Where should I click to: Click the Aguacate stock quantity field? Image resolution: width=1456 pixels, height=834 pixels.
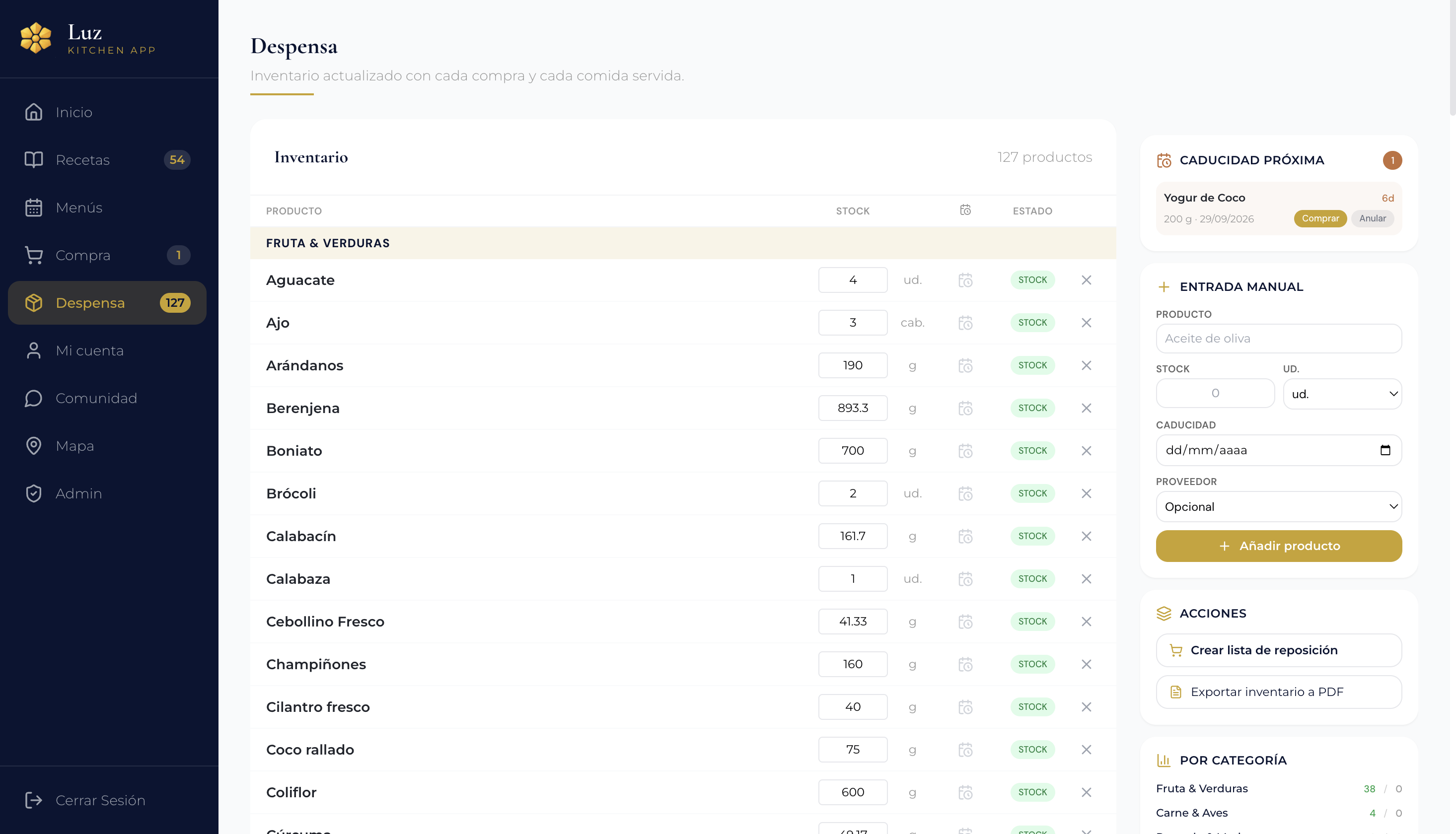(853, 280)
